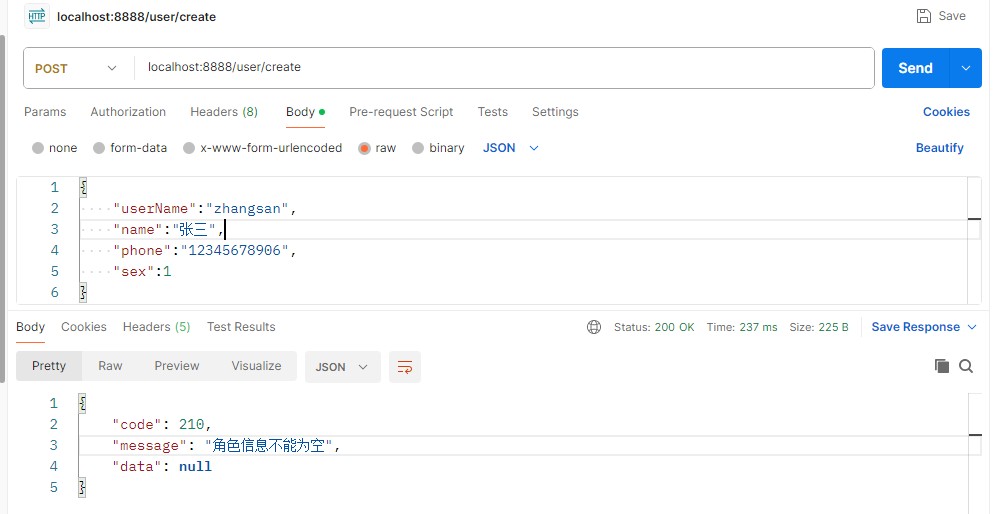Open the response Test Results tab
Image resolution: width=999 pixels, height=514 pixels.
241,327
